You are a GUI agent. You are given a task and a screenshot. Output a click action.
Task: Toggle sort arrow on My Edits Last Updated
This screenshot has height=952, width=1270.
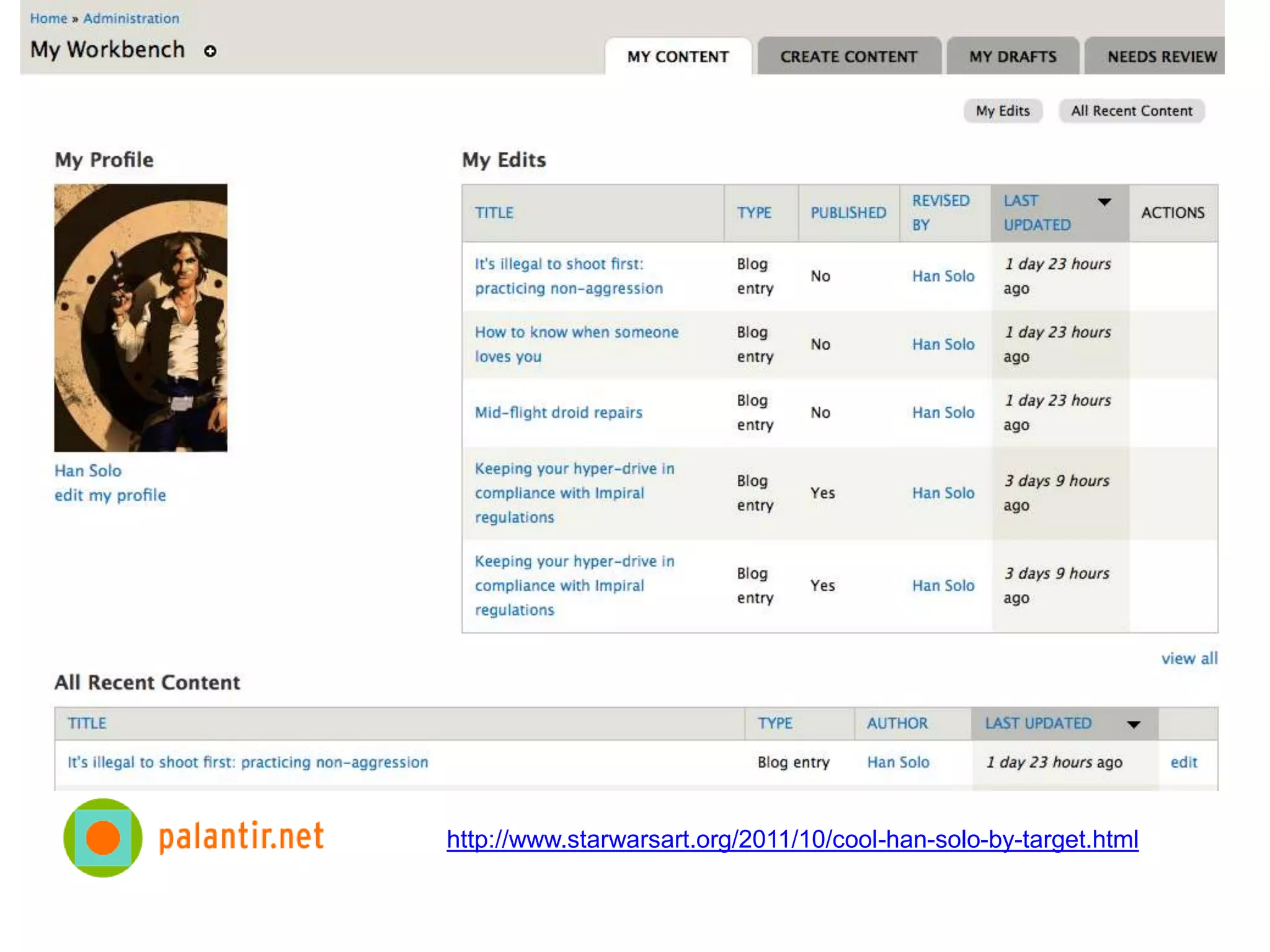tap(1104, 202)
